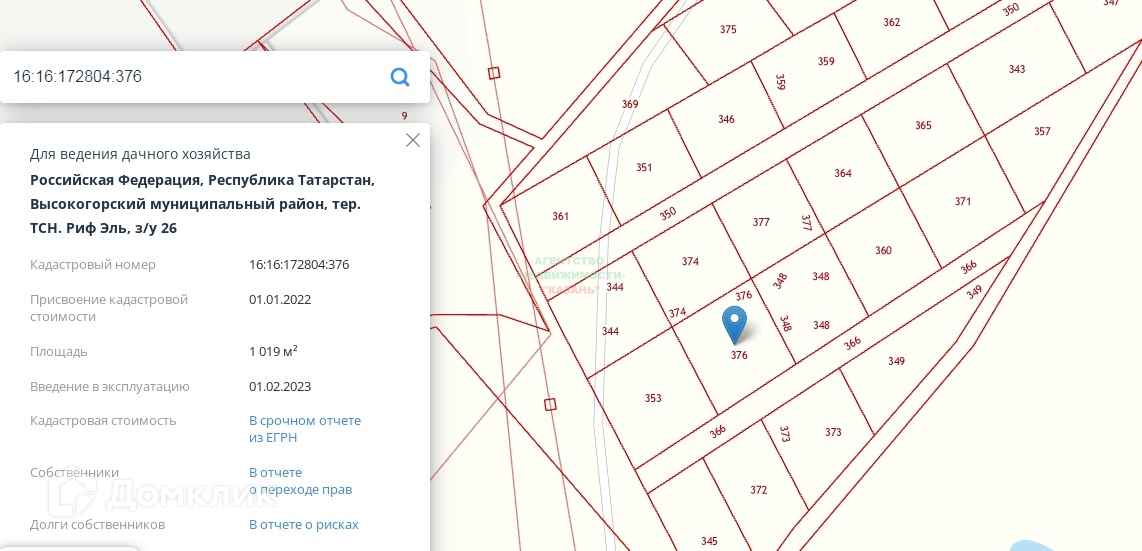Image resolution: width=1142 pixels, height=551 pixels.
Task: Click 'Для ведения дачного хозяйства' heading
Action: coord(140,154)
